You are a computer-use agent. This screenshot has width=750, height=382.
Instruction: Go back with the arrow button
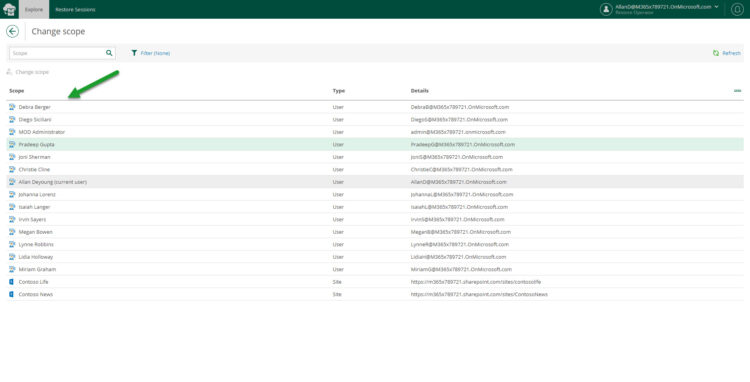12,32
